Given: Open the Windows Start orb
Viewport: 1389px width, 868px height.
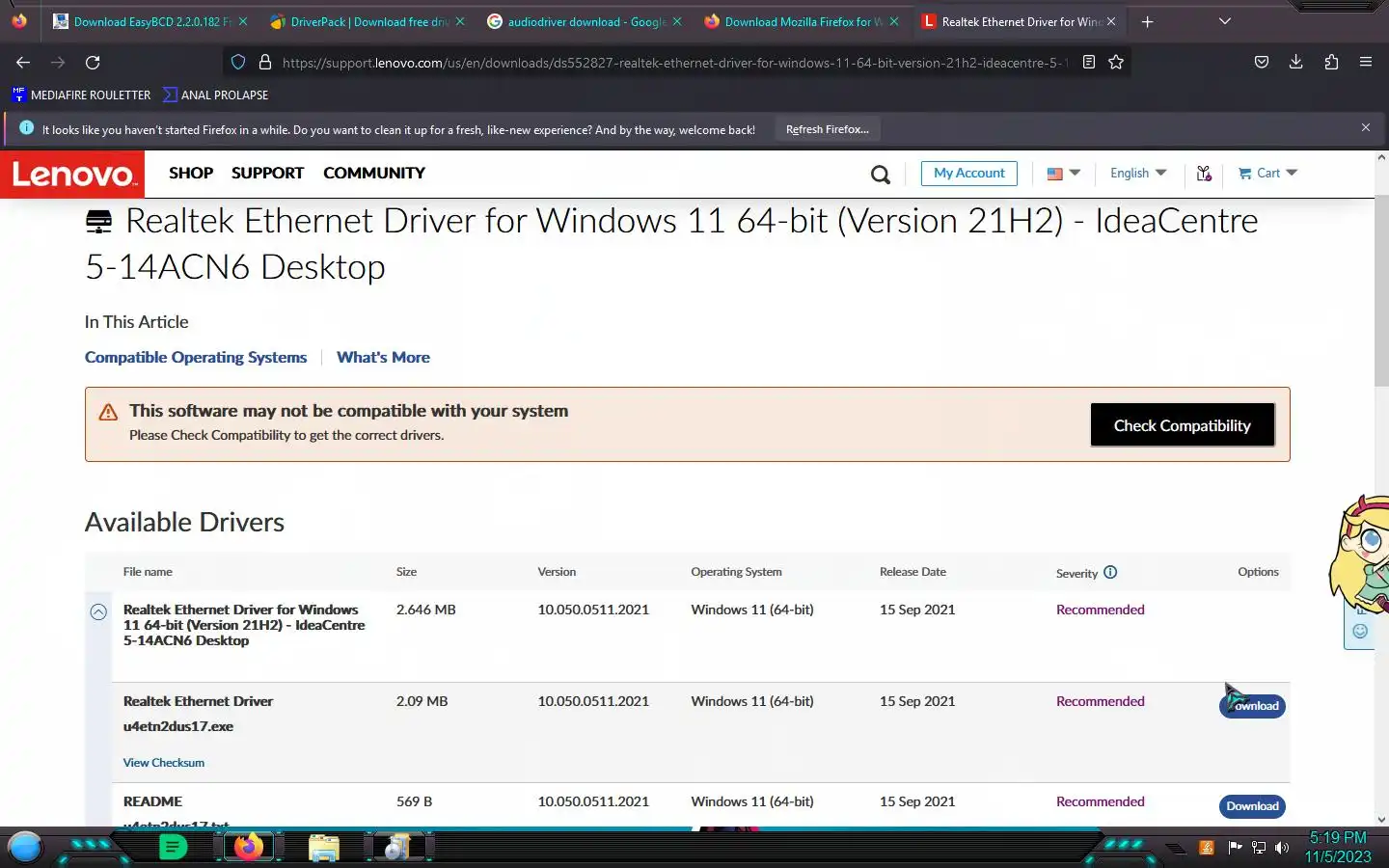Looking at the screenshot, I should (25, 848).
